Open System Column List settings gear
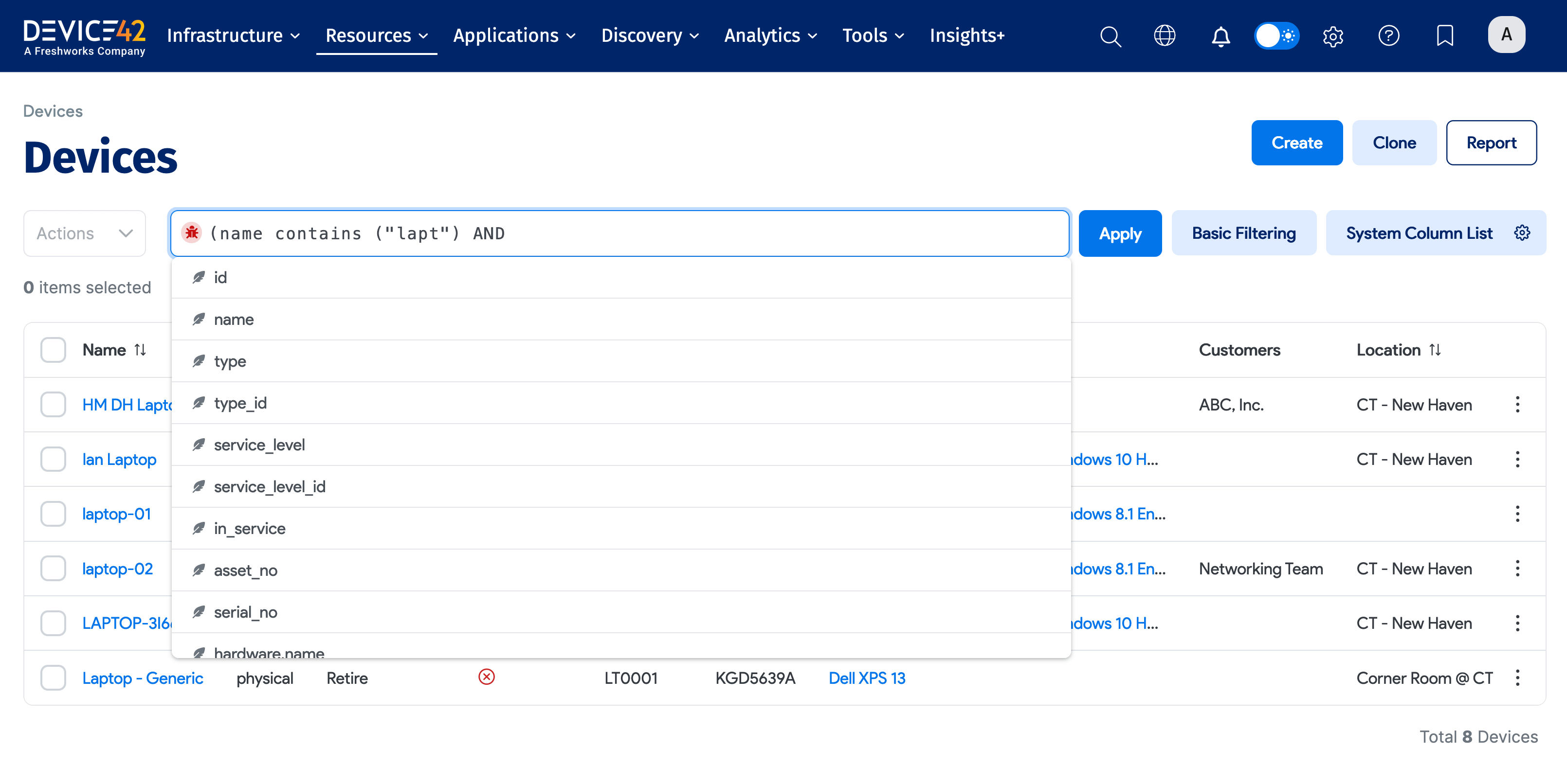The image size is (1567, 784). pyautogui.click(x=1522, y=232)
